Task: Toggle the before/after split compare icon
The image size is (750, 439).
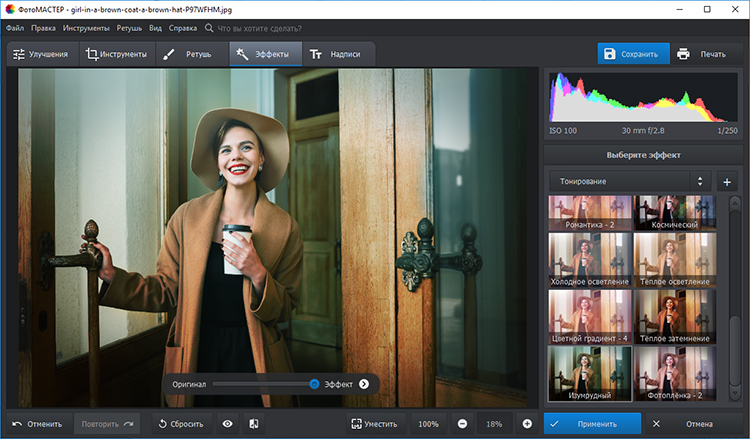Action: (254, 424)
